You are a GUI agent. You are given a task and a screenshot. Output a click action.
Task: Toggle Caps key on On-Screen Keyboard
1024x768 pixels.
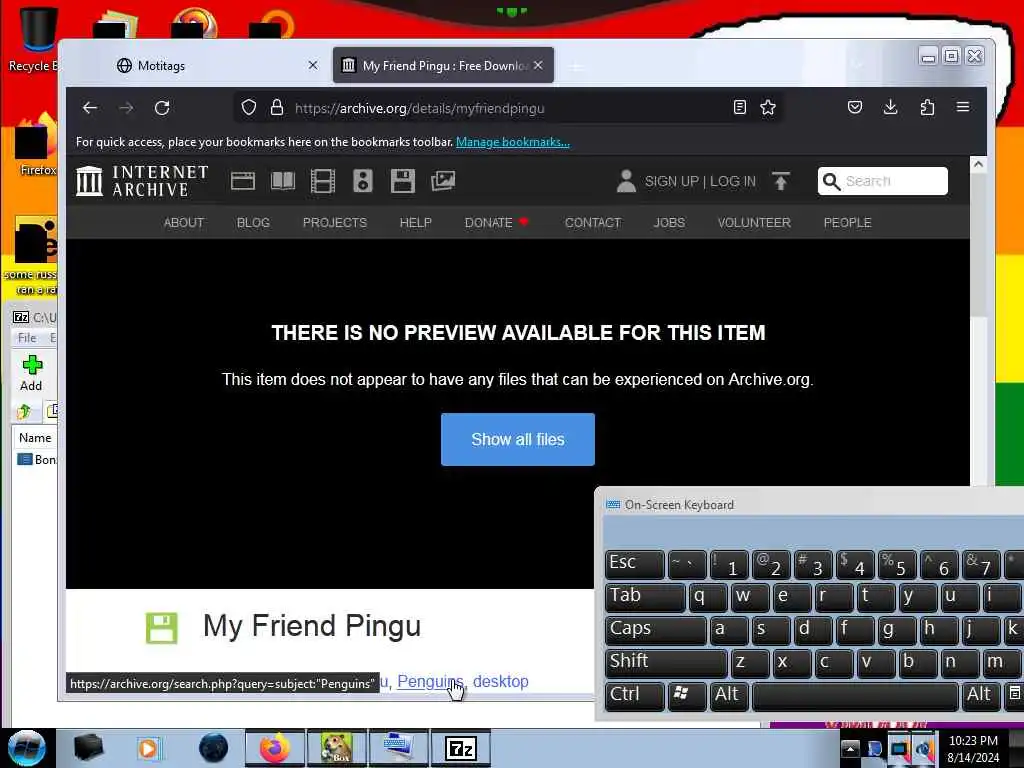tap(656, 630)
